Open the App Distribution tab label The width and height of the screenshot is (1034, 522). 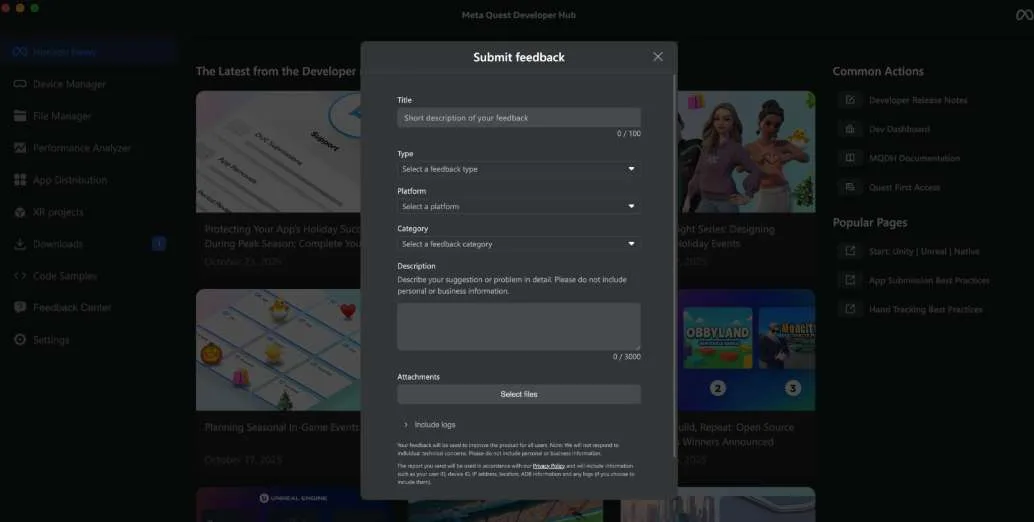coord(70,179)
